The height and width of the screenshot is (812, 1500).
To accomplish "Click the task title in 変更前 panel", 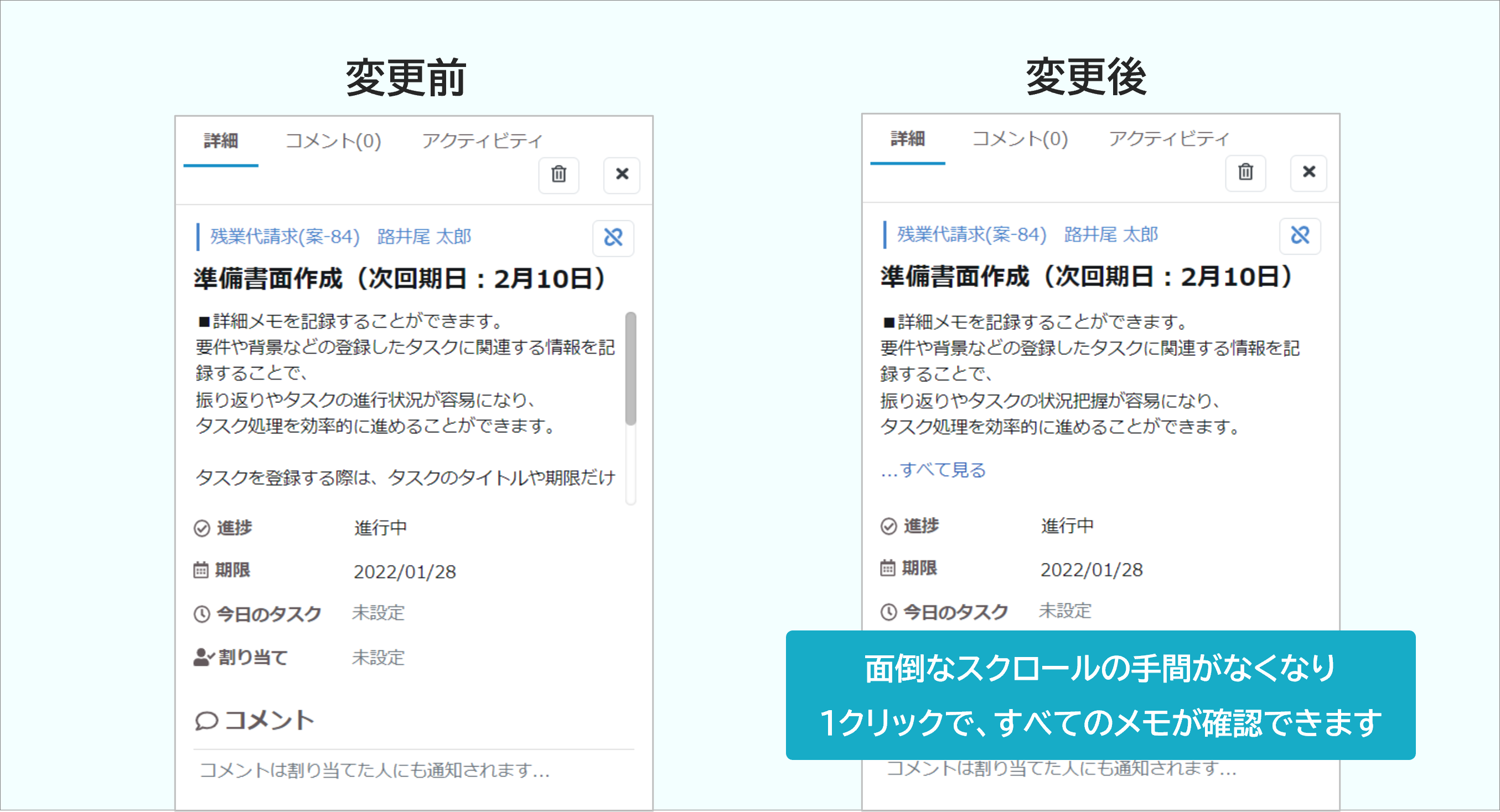I will [x=401, y=278].
